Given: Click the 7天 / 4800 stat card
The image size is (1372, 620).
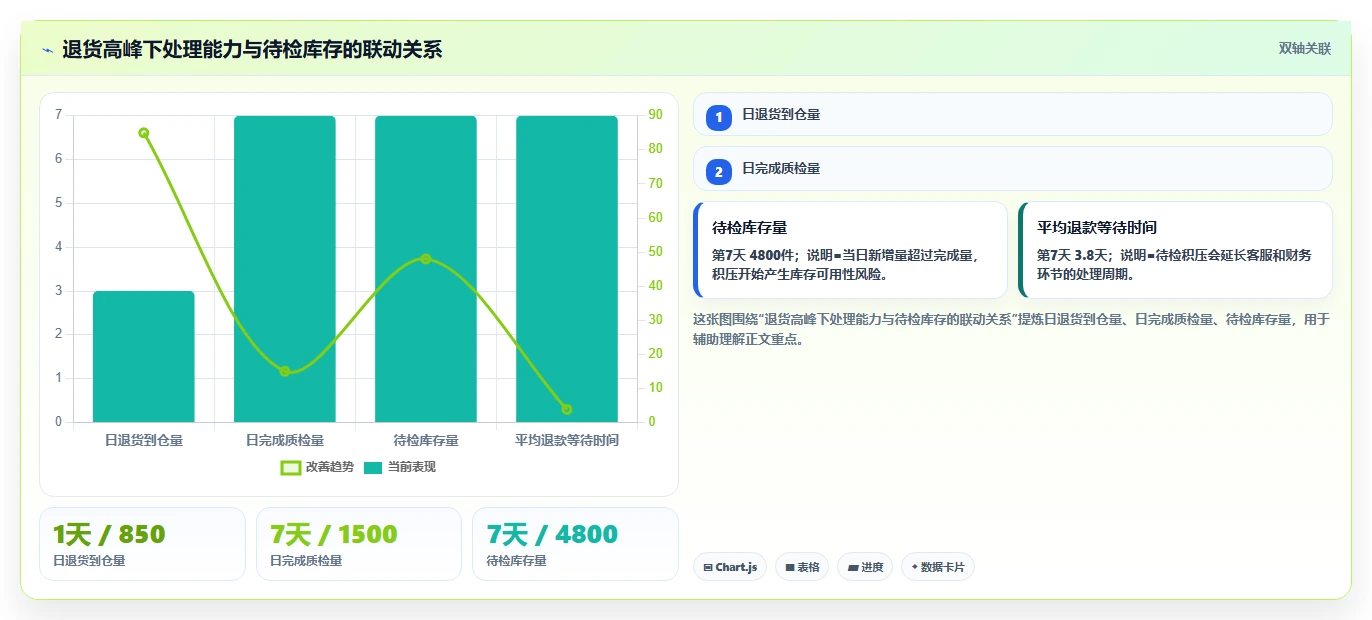Looking at the screenshot, I should [x=575, y=544].
